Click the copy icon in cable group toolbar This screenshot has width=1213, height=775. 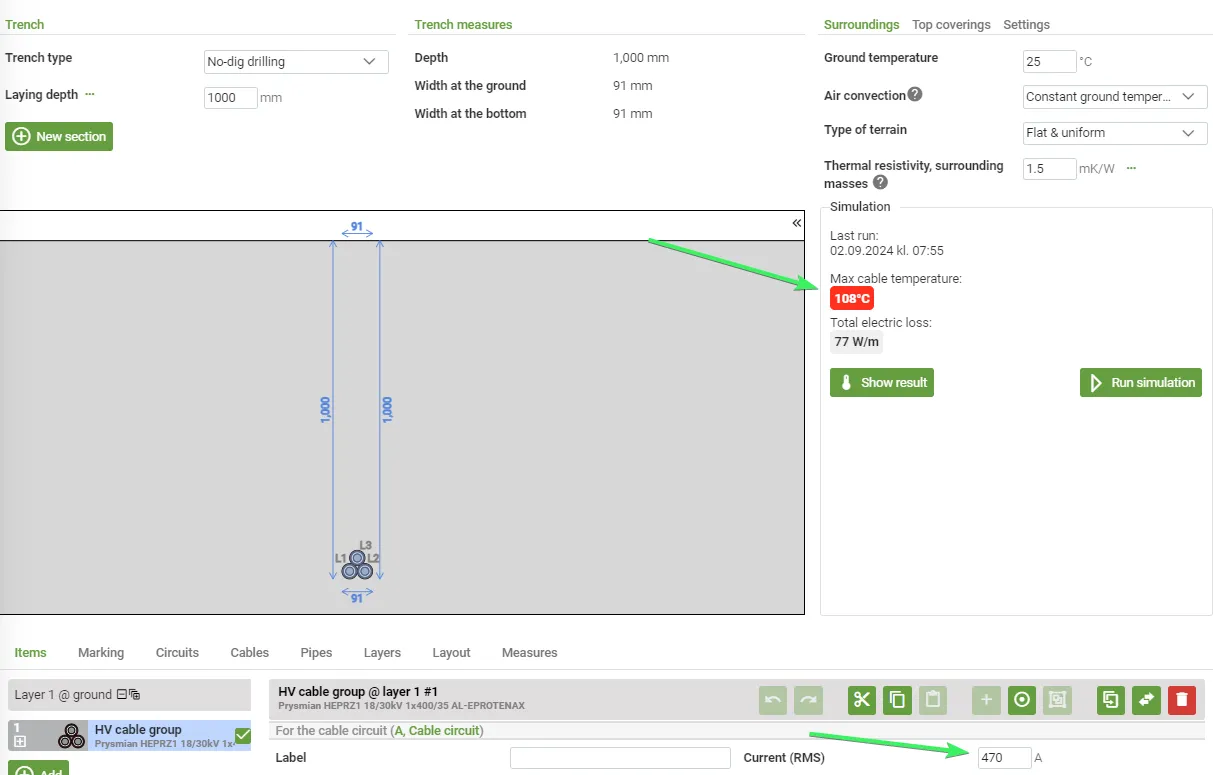pyautogui.click(x=897, y=700)
